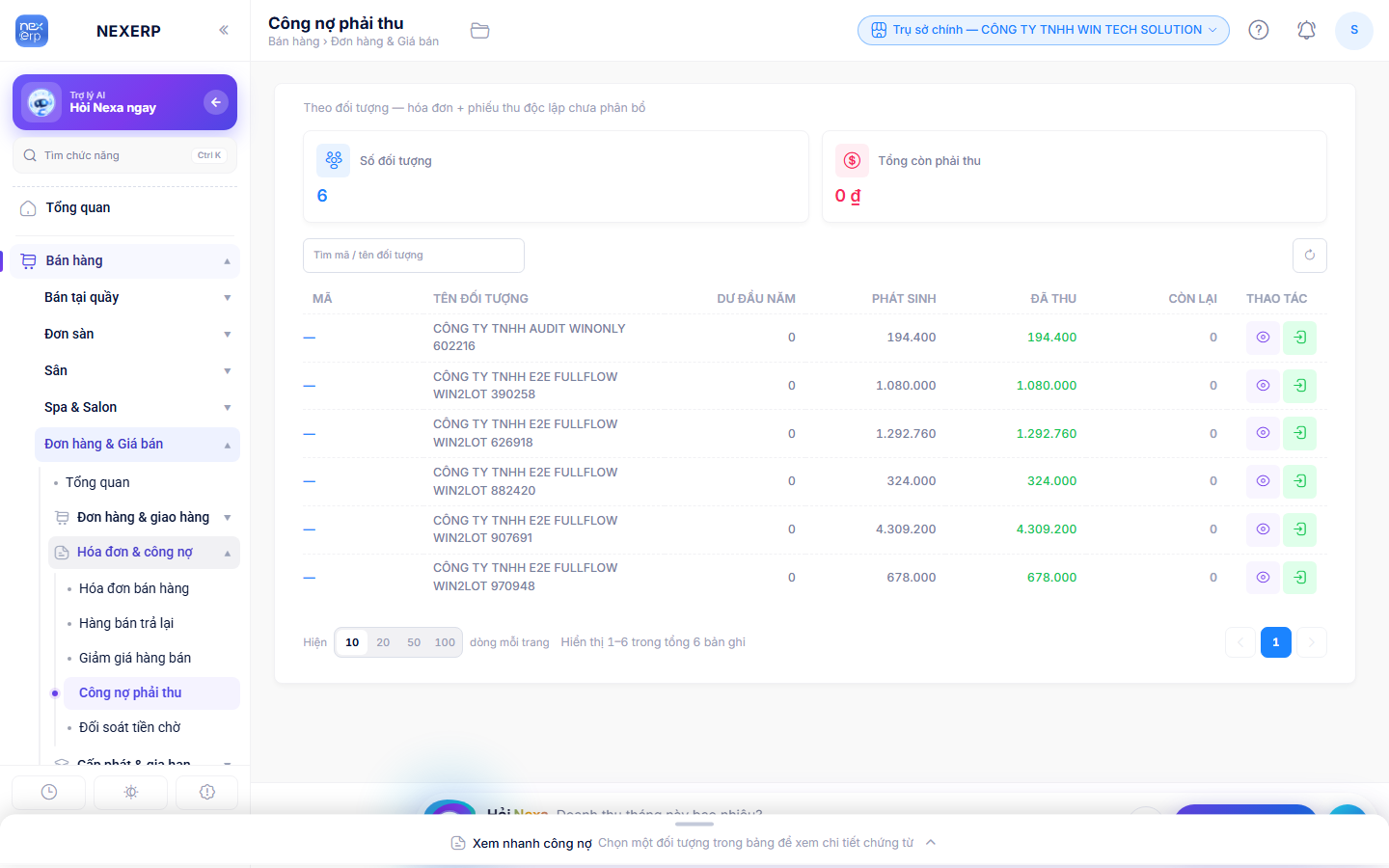Collapse the sidebar with double-chevron icon
The height and width of the screenshot is (868, 1389).
pos(224,30)
